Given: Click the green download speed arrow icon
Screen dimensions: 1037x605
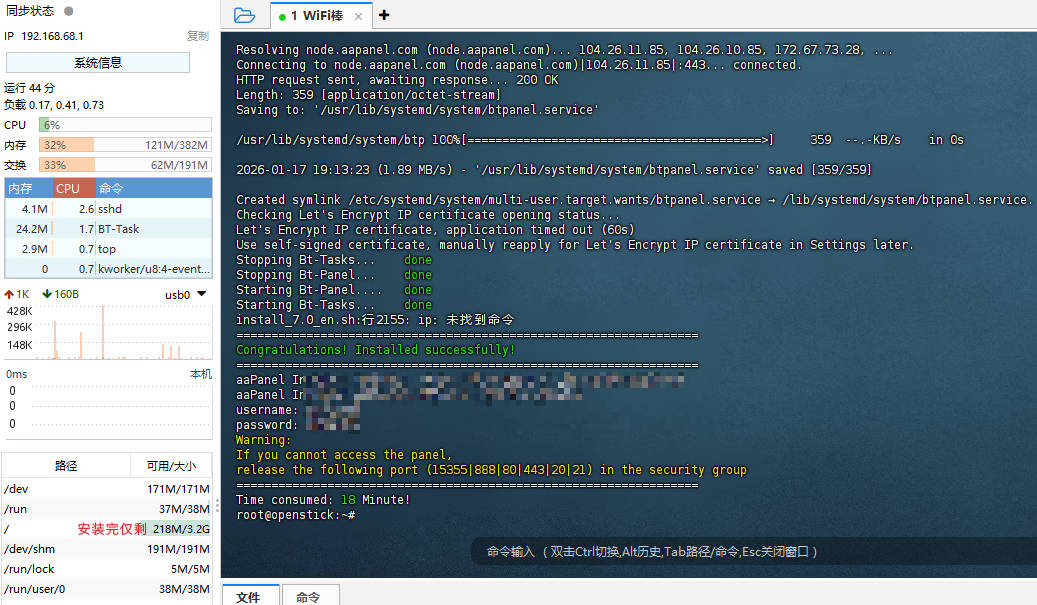Looking at the screenshot, I should (47, 294).
